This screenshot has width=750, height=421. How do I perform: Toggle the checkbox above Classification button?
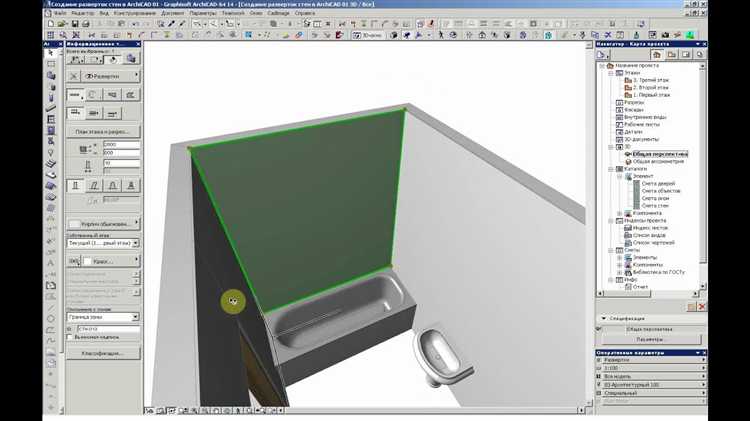tap(70, 337)
